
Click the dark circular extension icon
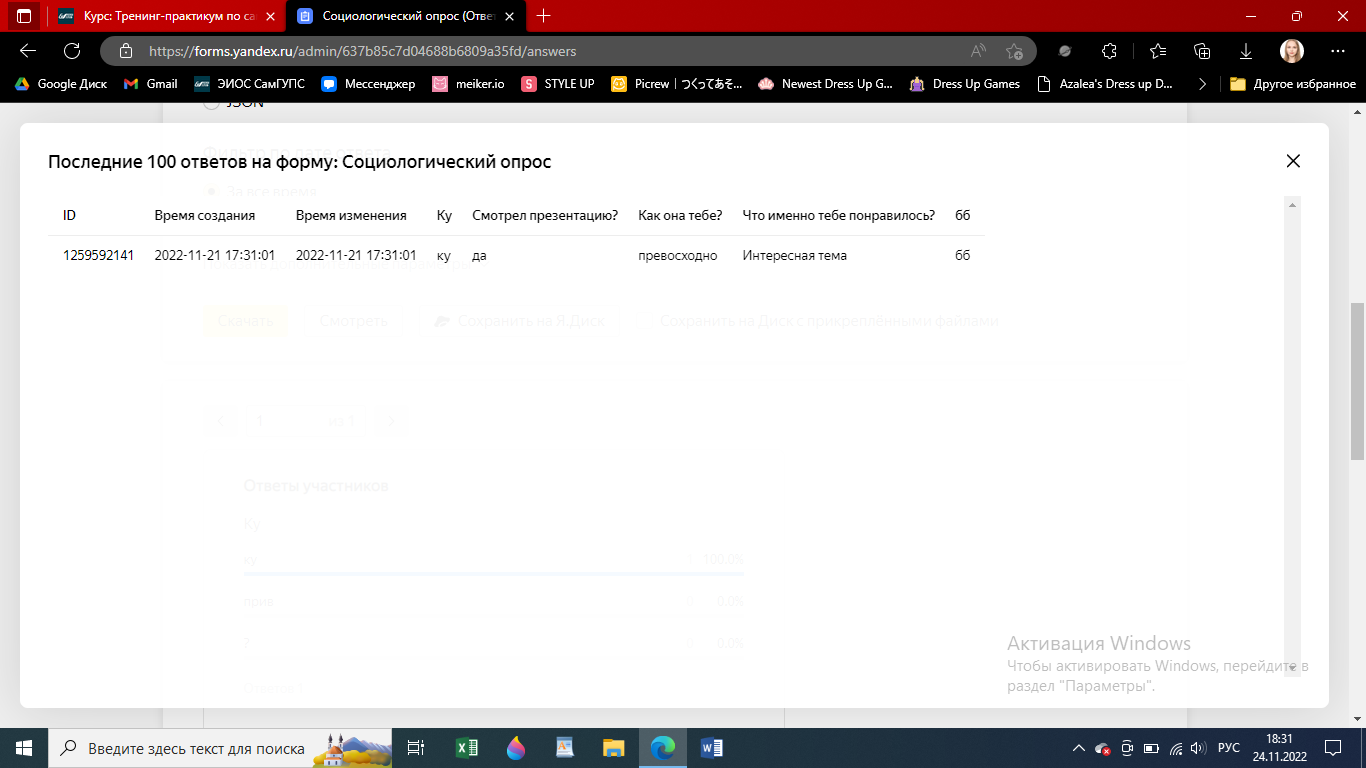click(1065, 51)
